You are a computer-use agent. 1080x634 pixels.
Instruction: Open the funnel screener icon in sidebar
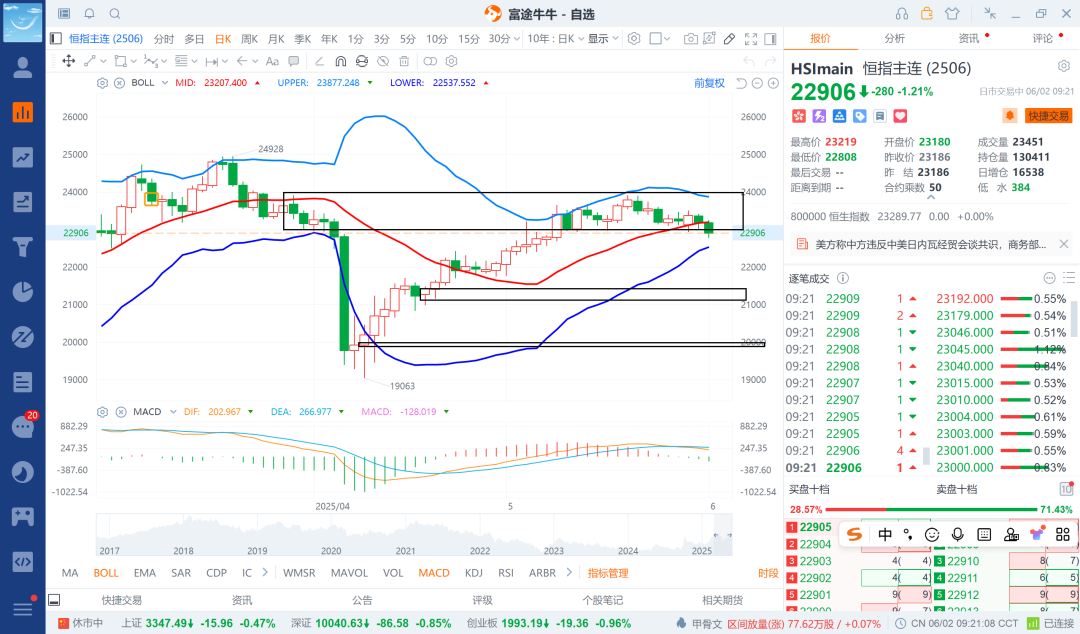(23, 247)
